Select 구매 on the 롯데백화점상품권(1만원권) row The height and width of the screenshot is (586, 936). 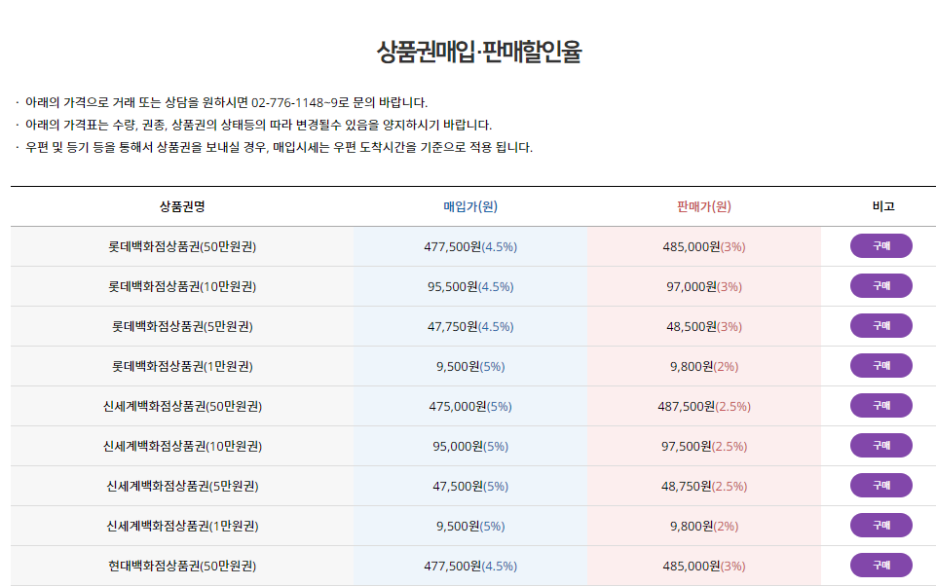pyautogui.click(x=881, y=366)
